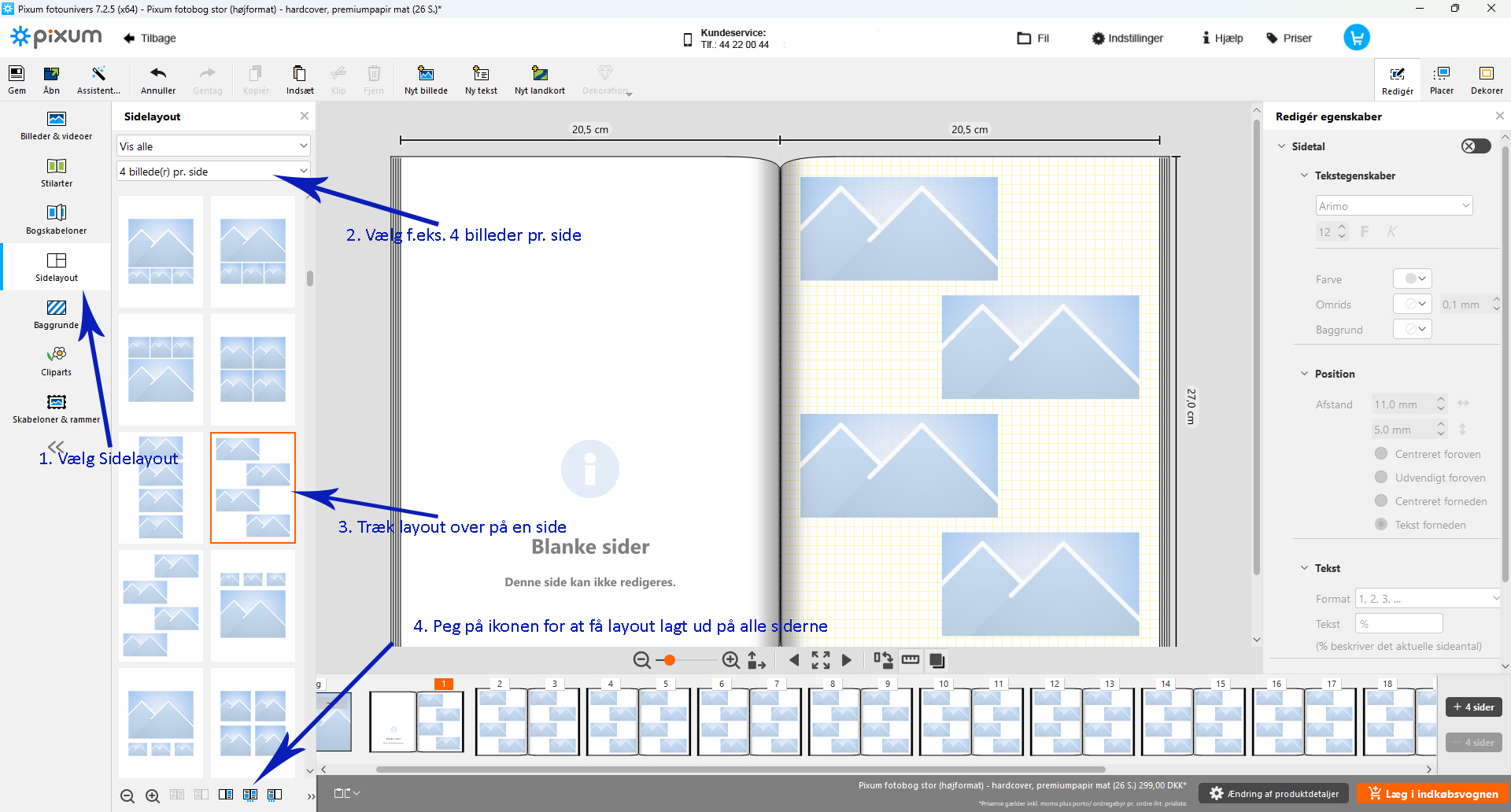The height and width of the screenshot is (812, 1511).
Task: Open Skabeloner & rammer panel
Action: coord(57,408)
